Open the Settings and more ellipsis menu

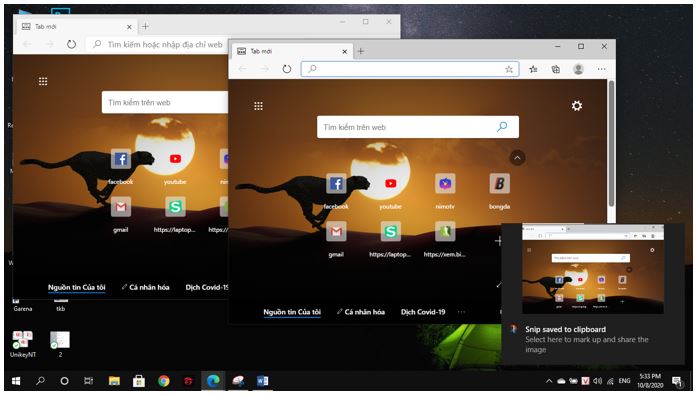[x=601, y=69]
